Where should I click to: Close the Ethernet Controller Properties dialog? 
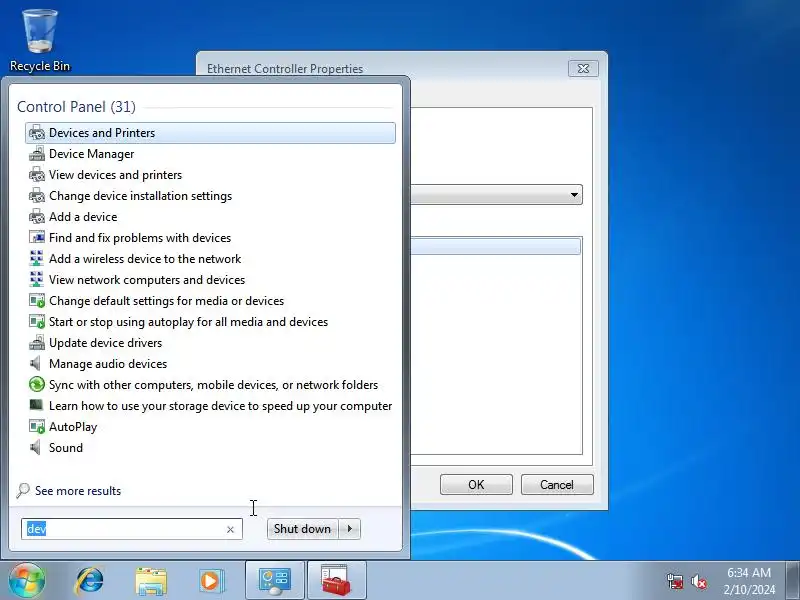click(x=583, y=68)
